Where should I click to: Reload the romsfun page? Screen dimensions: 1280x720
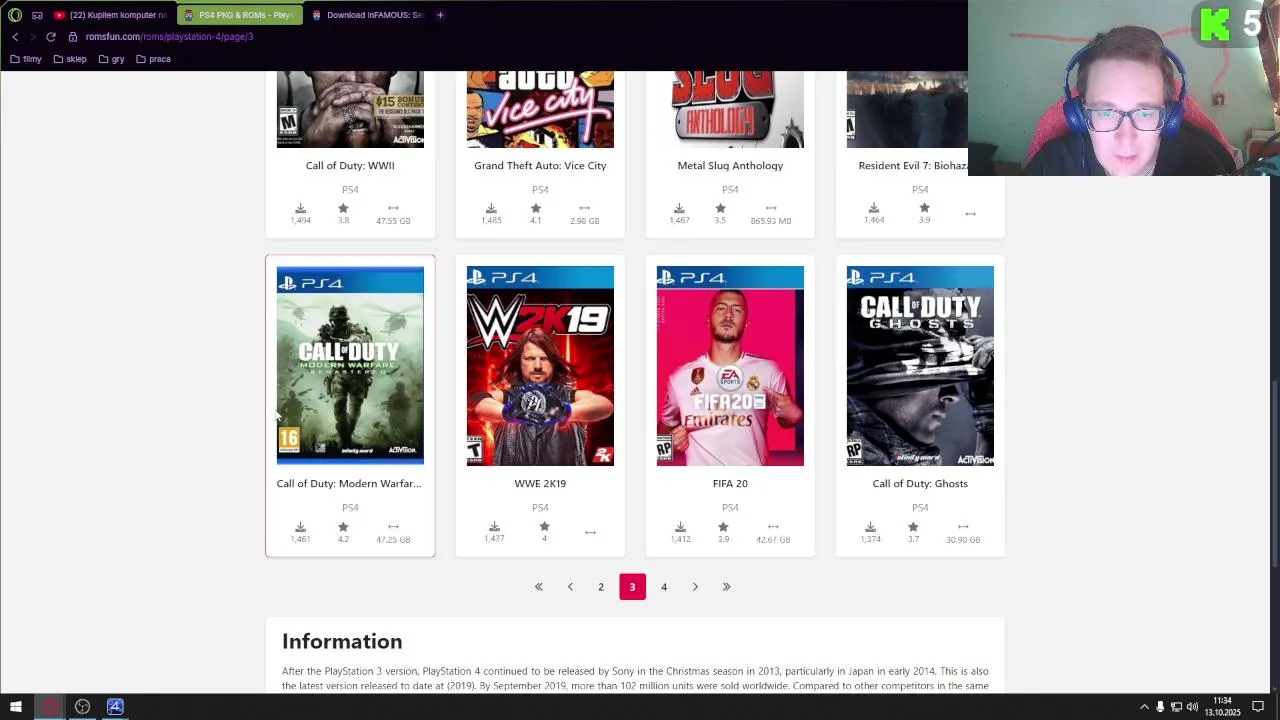[x=51, y=37]
